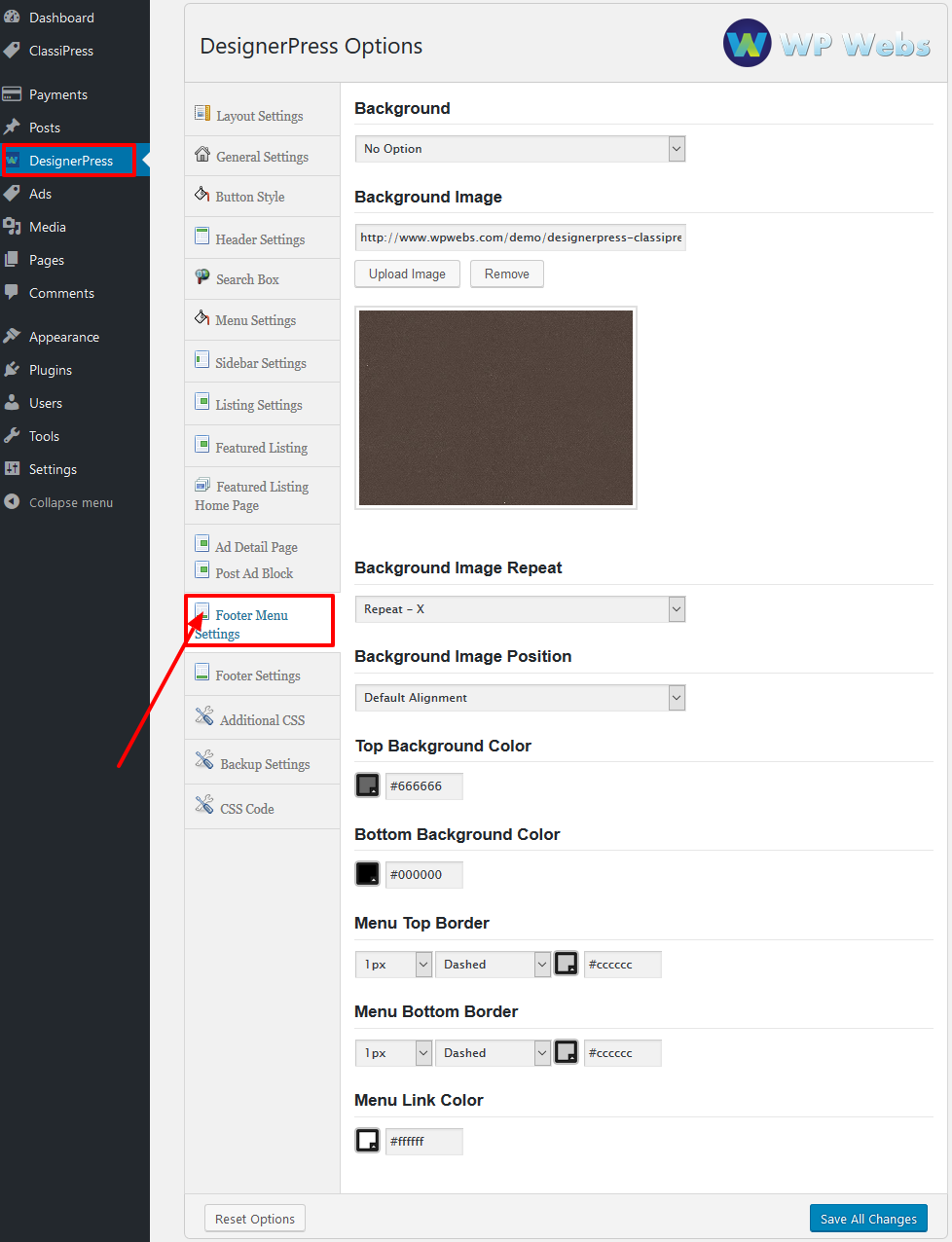Open Menu Top Border style dropdown
The width and height of the screenshot is (952, 1242).
(x=493, y=965)
